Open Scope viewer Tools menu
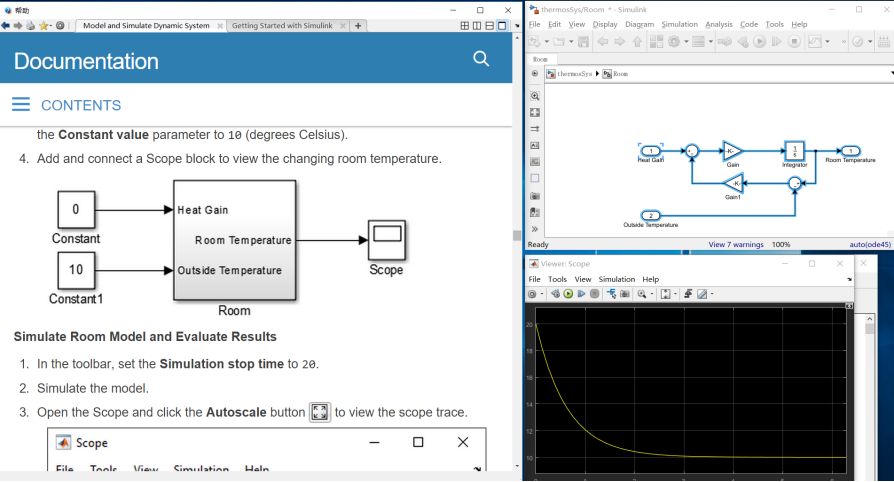The height and width of the screenshot is (482, 894). 557,280
